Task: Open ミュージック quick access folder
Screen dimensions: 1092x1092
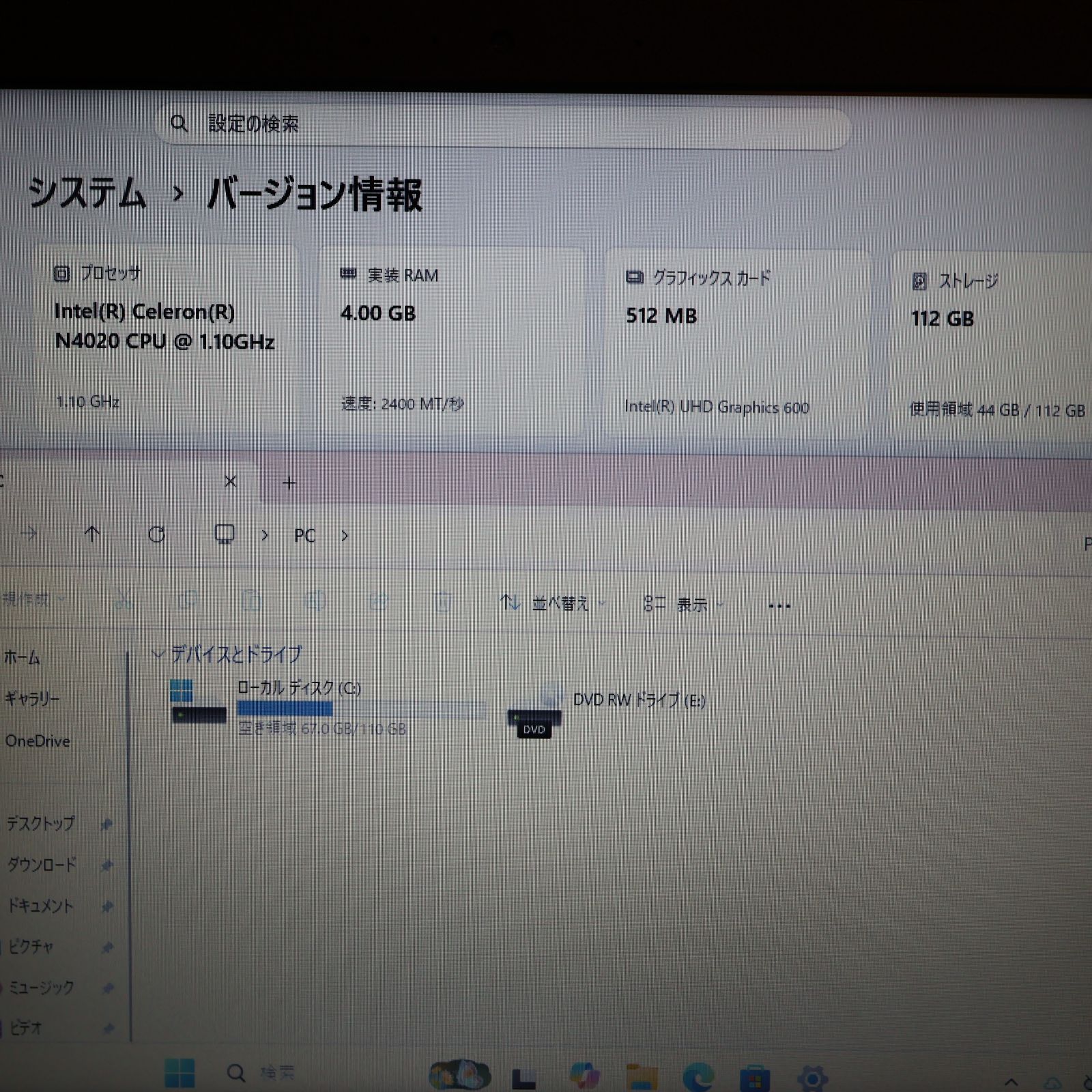Action: point(41,987)
